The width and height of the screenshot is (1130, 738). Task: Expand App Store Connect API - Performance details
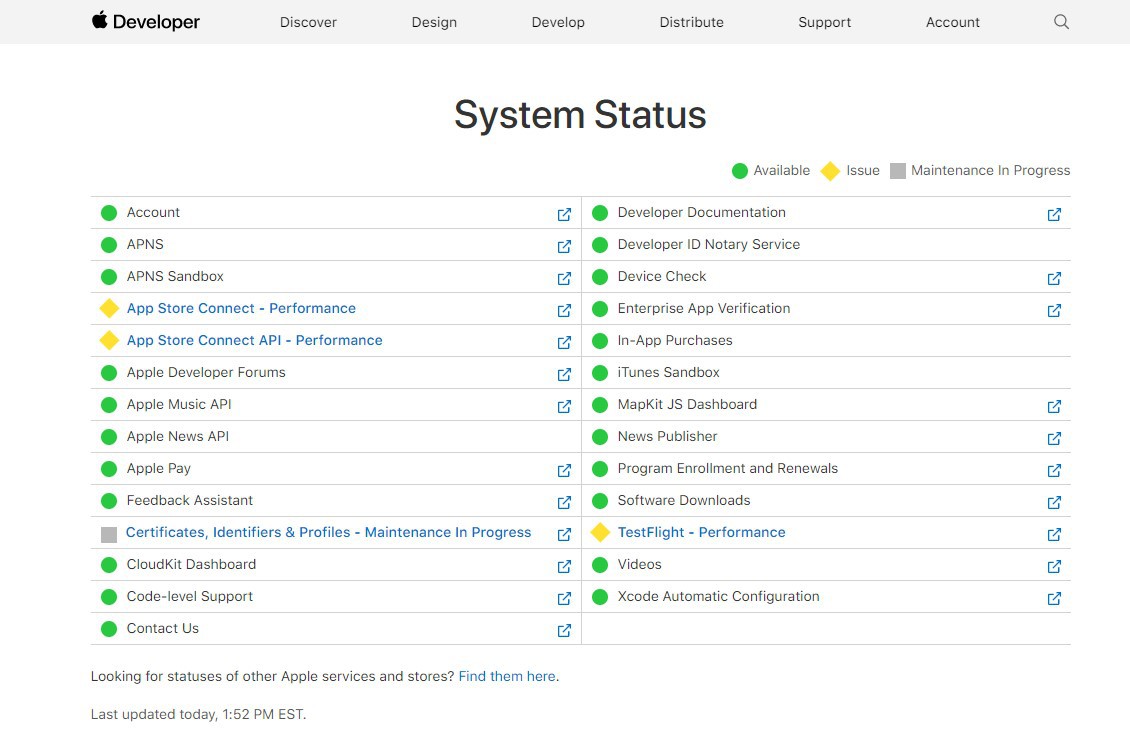pos(254,340)
